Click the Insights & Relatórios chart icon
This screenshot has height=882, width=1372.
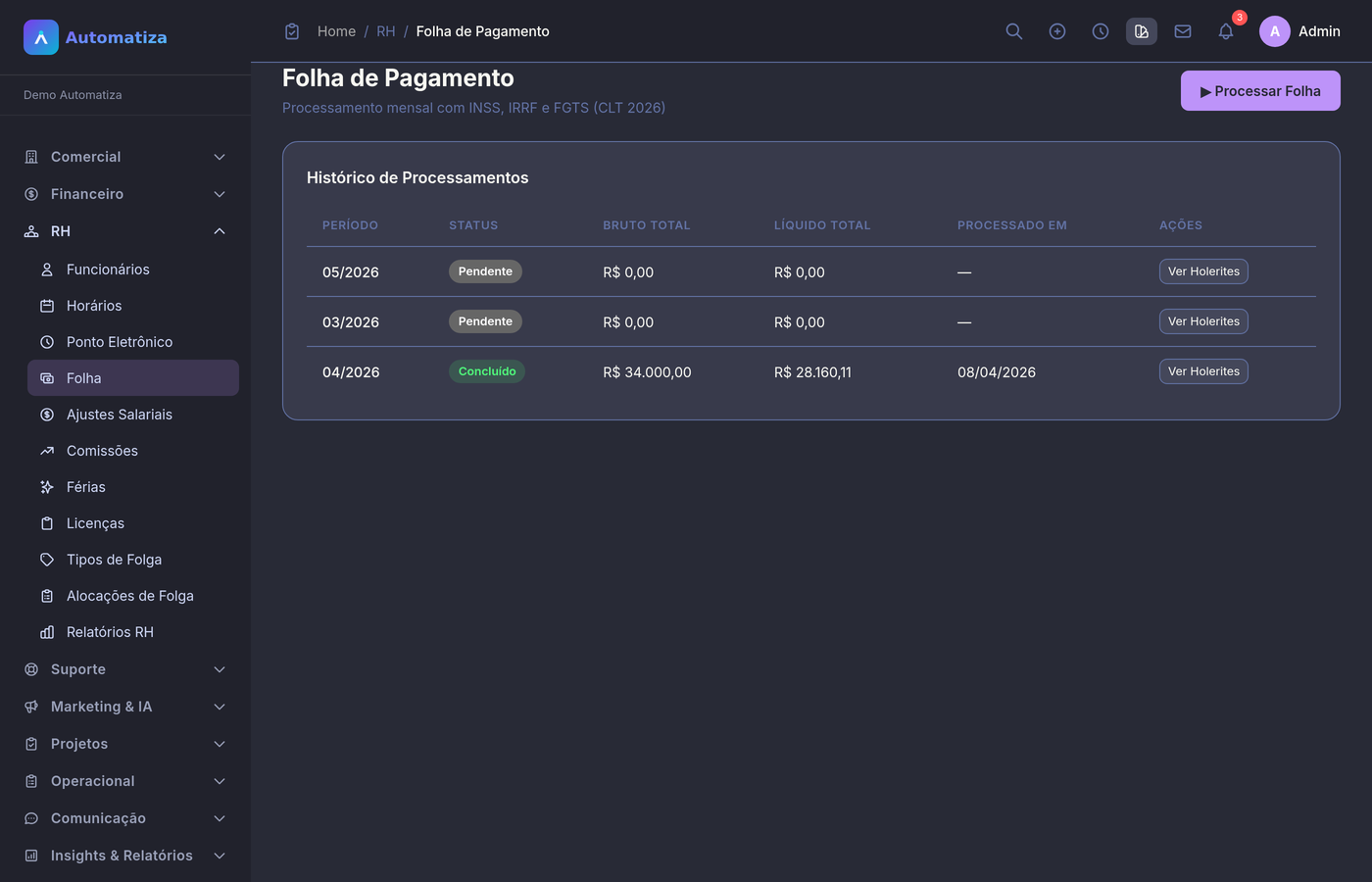(x=31, y=856)
